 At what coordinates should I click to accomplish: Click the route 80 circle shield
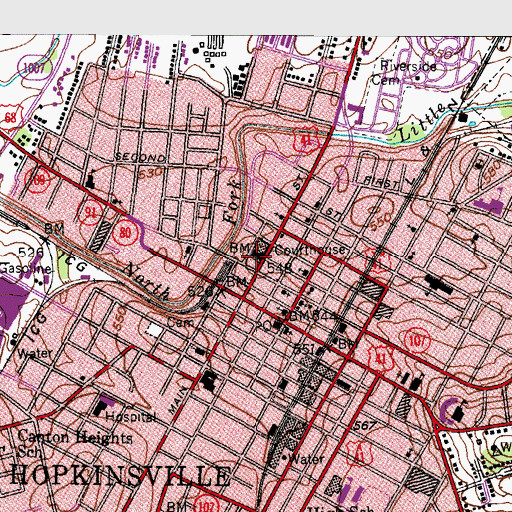click(x=125, y=232)
